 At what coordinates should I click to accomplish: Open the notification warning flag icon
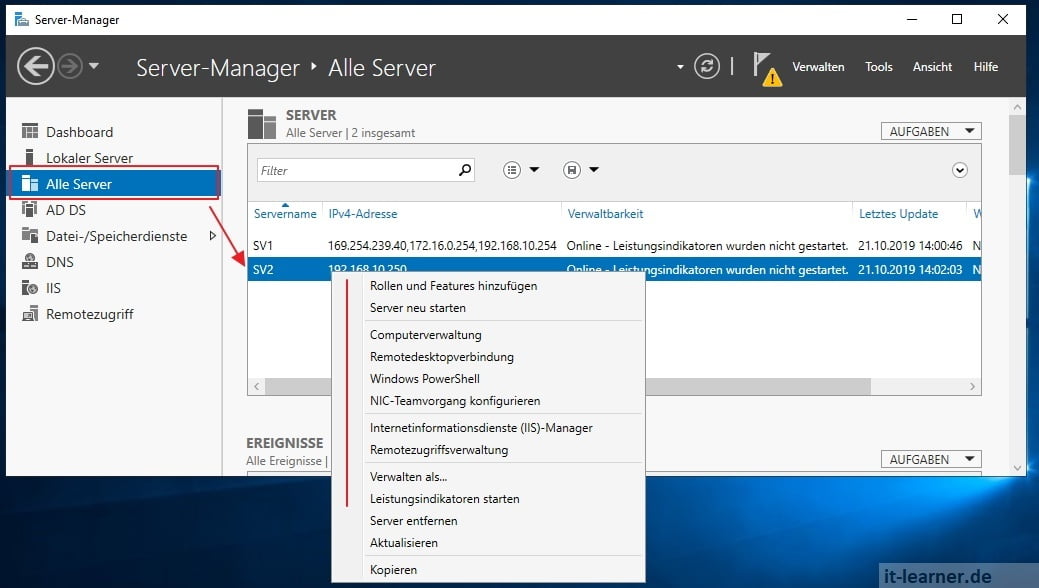(x=765, y=66)
